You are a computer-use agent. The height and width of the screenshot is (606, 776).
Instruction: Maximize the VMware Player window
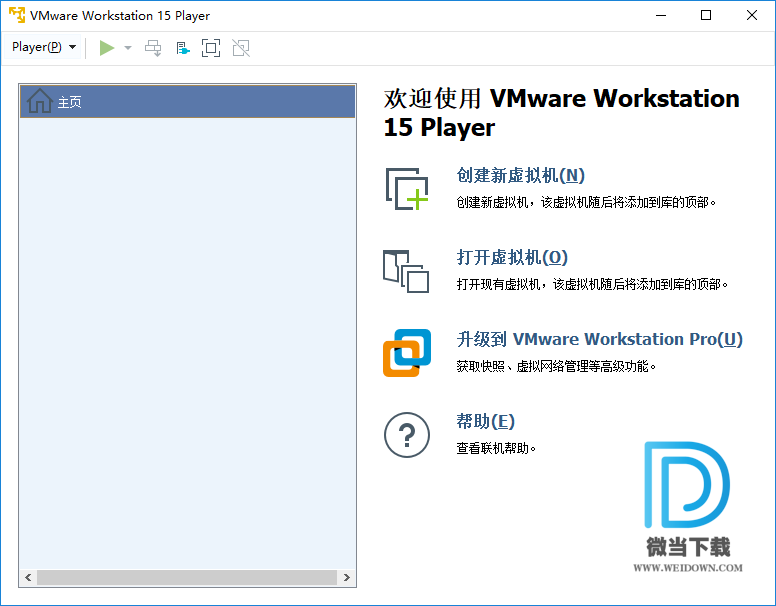pyautogui.click(x=706, y=15)
